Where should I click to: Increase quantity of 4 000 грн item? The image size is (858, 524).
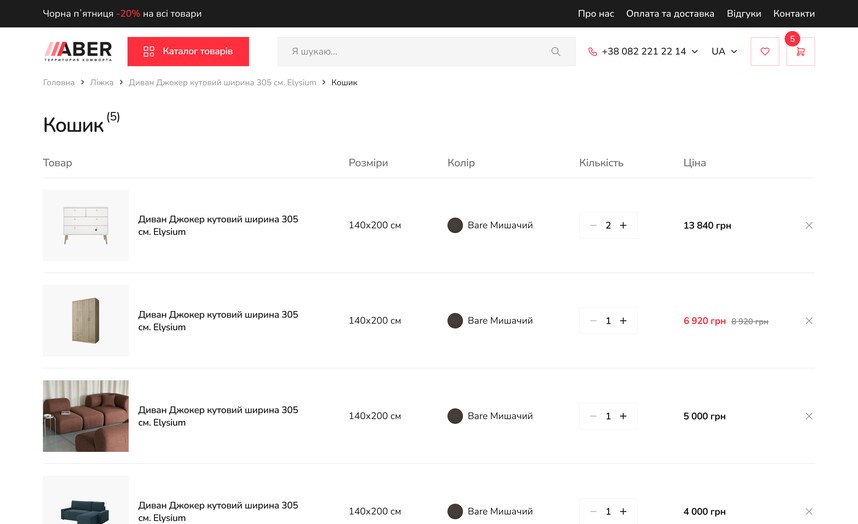point(623,511)
